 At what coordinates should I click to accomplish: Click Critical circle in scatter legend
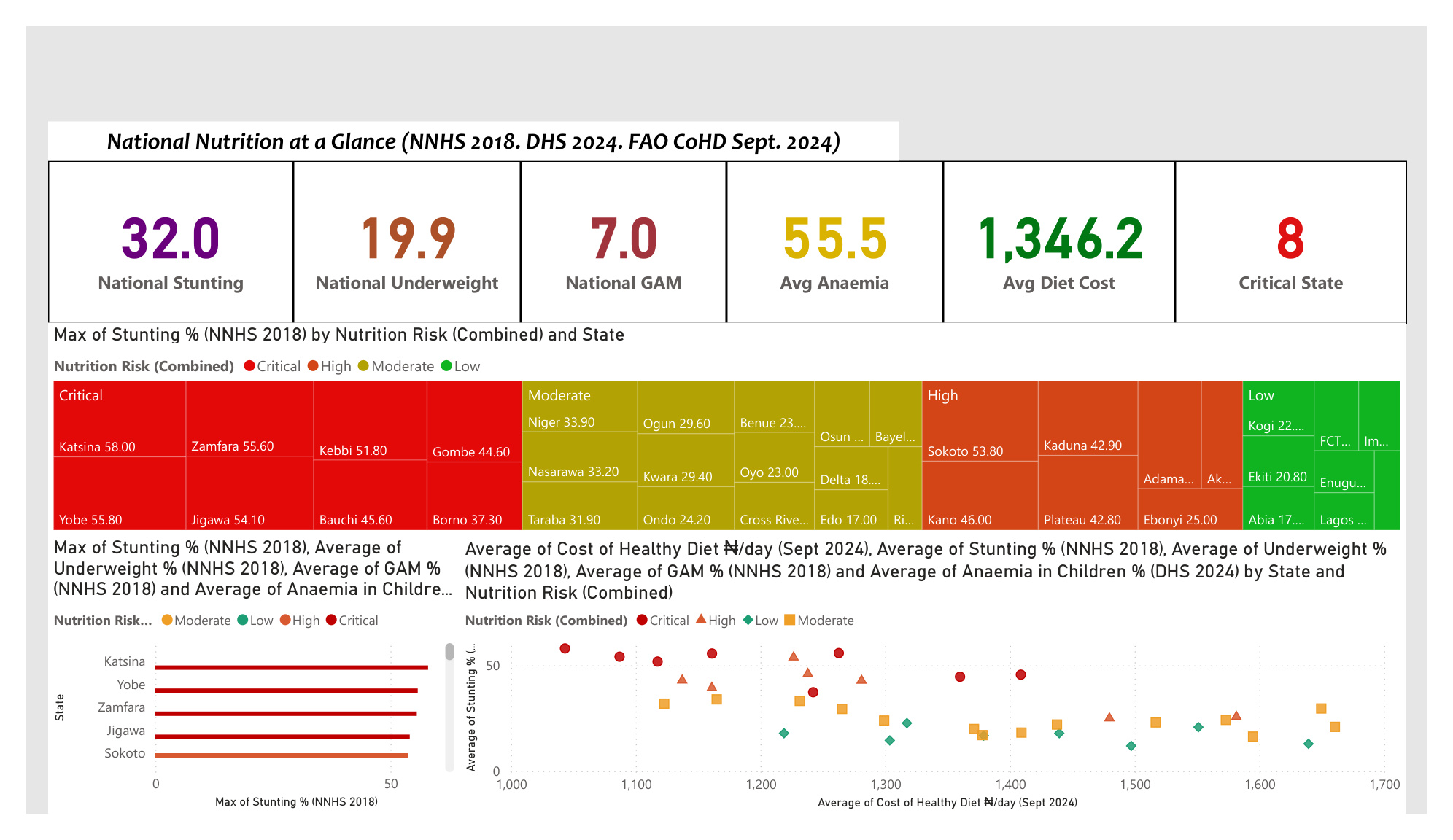[642, 620]
